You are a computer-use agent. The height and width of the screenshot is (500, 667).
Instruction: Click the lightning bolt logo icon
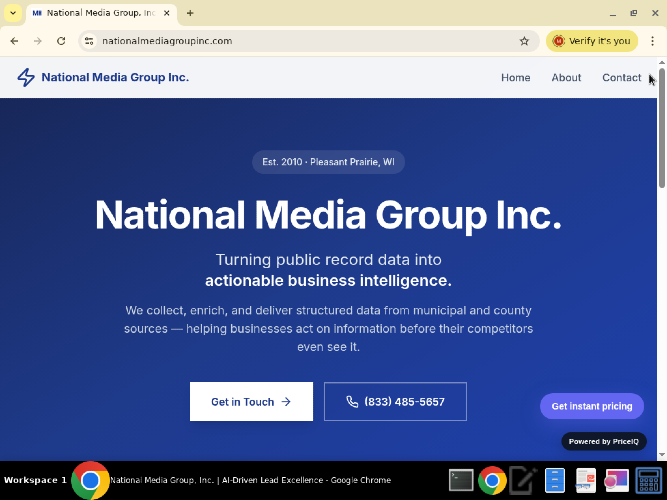tap(26, 77)
